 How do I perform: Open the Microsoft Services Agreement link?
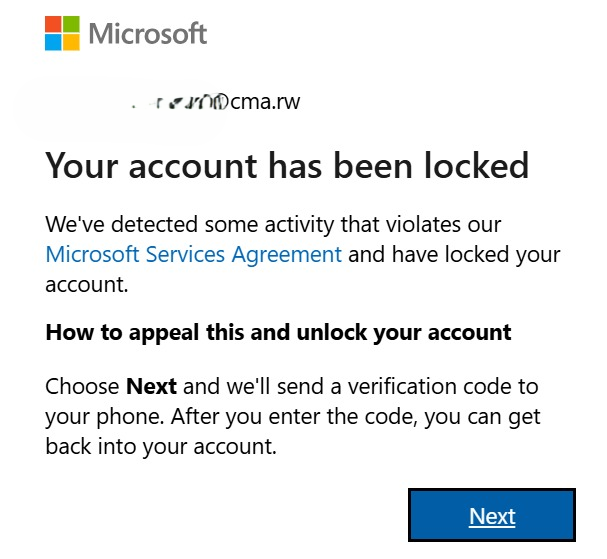pyautogui.click(x=194, y=254)
